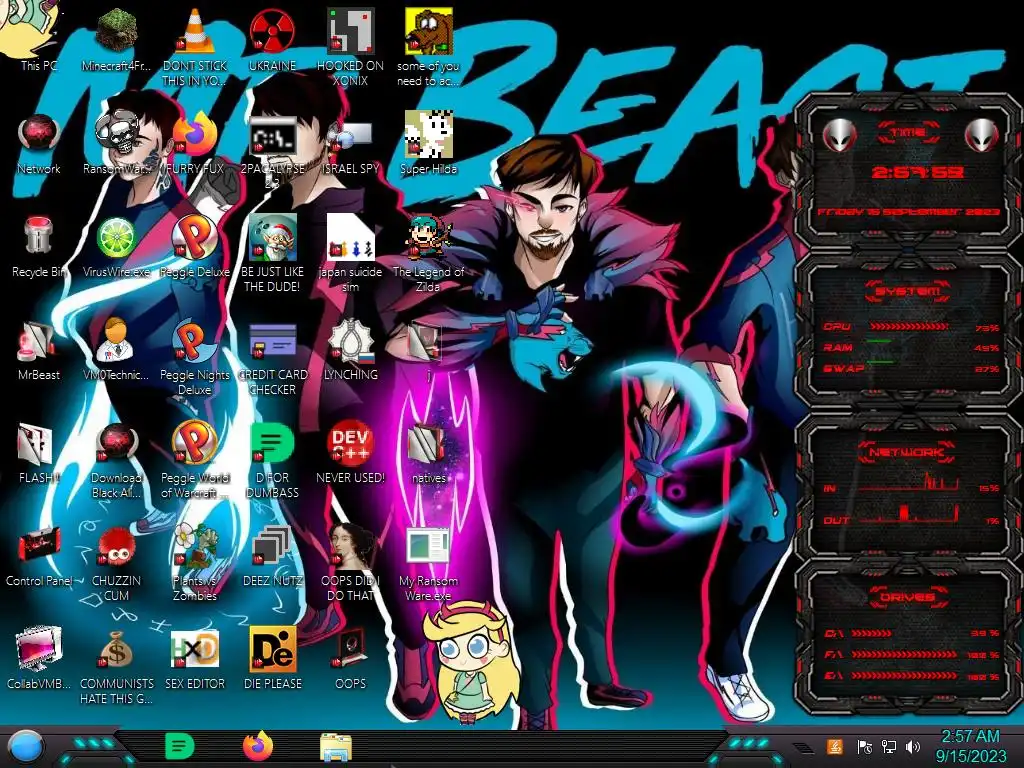Click the Firefox FURRY FUX shortcut
Image resolution: width=1024 pixels, height=768 pixels.
point(195,135)
